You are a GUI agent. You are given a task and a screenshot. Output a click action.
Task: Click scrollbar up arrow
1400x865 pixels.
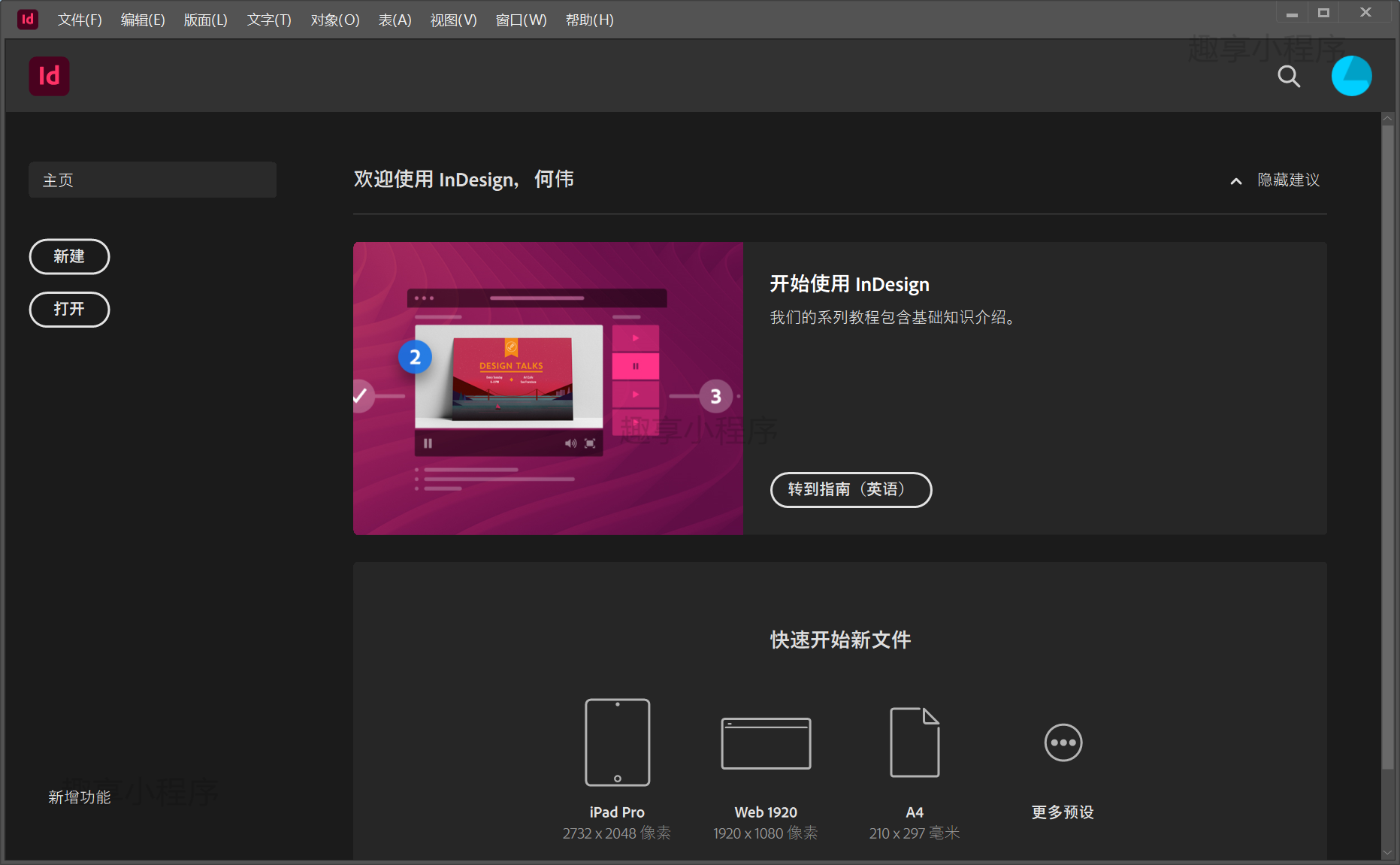point(1387,119)
